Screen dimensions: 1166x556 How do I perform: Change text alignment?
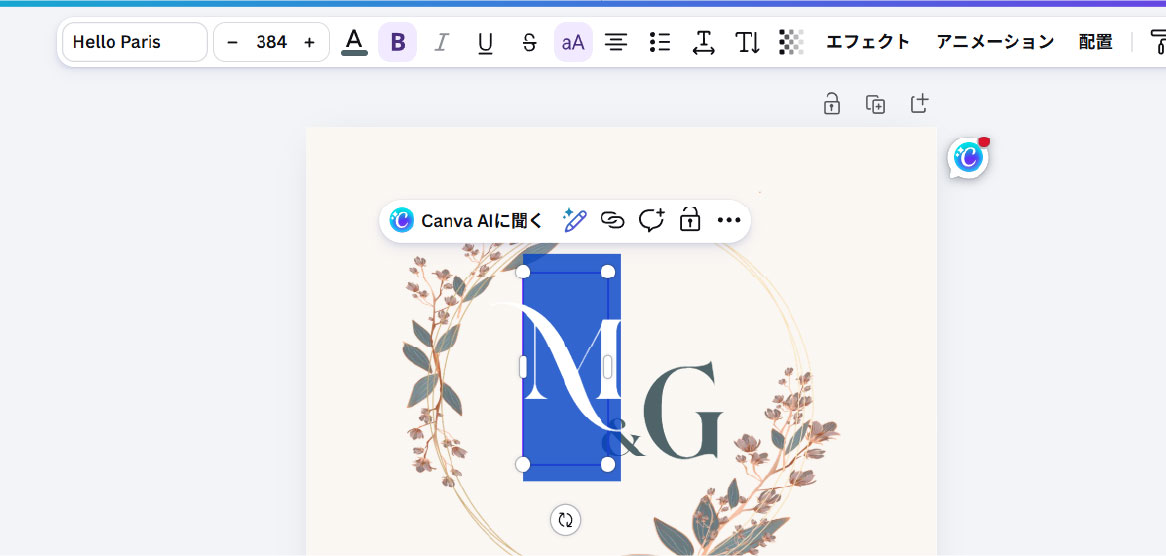[x=616, y=42]
